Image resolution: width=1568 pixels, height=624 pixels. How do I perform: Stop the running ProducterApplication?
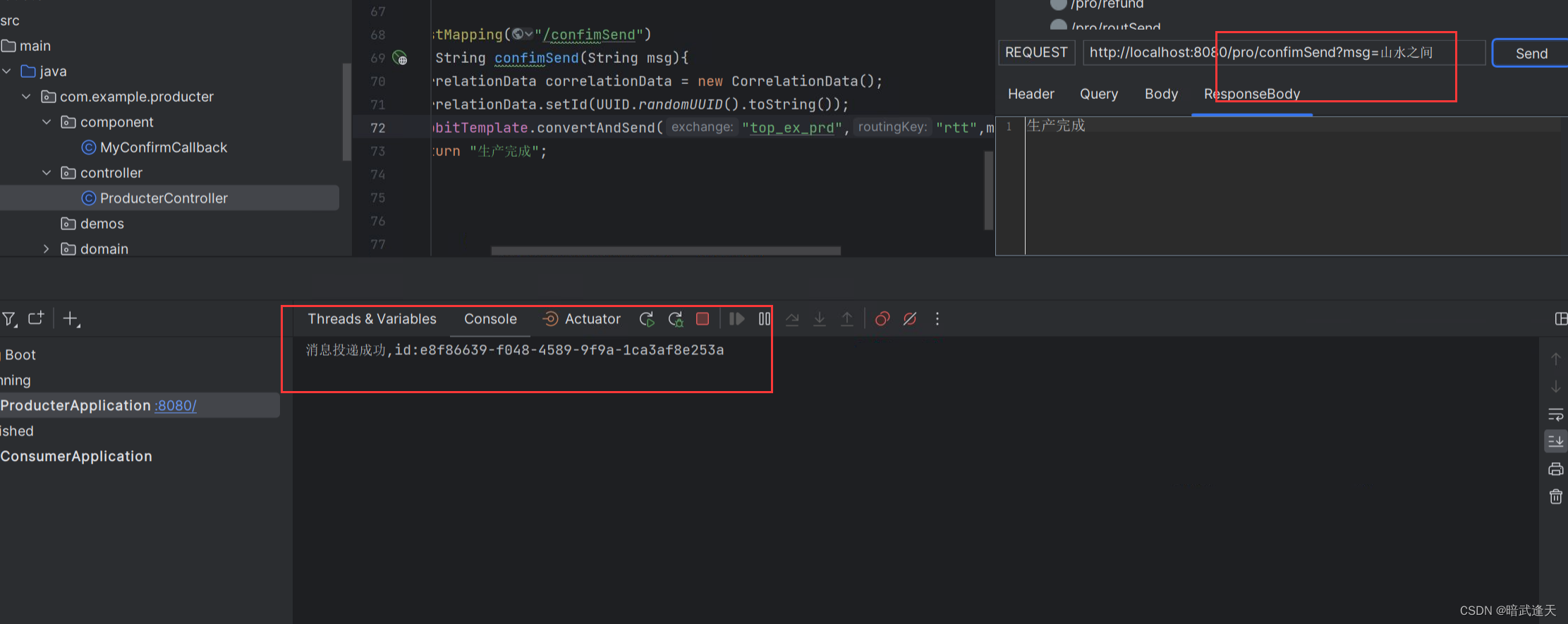tap(703, 319)
